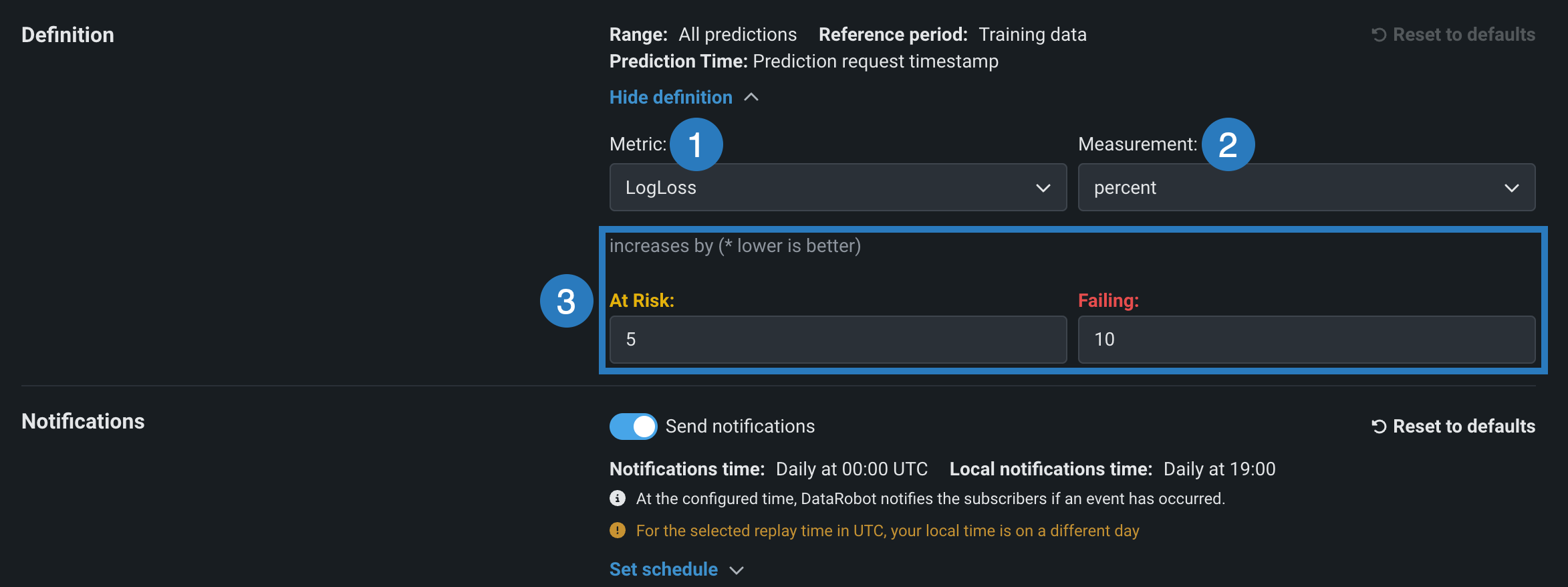This screenshot has height=587, width=1568.
Task: Click the orange warning icon about UTC
Action: pyautogui.click(x=618, y=531)
